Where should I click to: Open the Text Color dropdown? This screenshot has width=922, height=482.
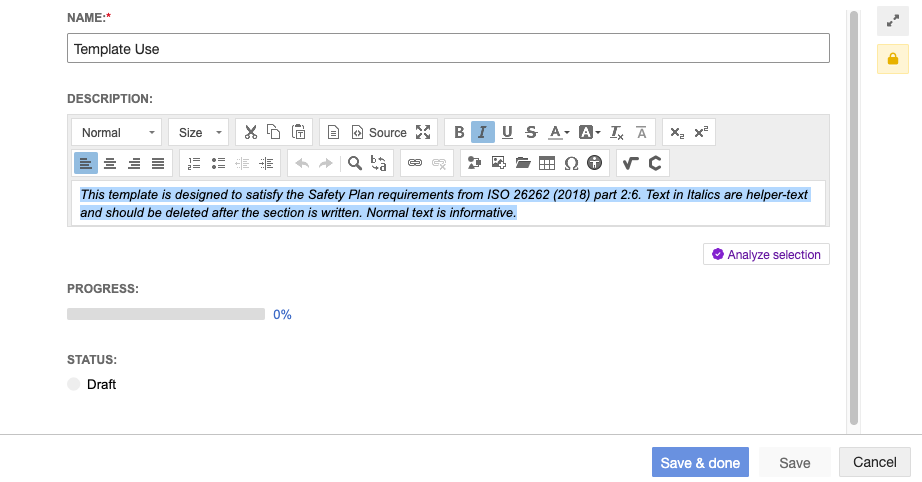pyautogui.click(x=558, y=132)
